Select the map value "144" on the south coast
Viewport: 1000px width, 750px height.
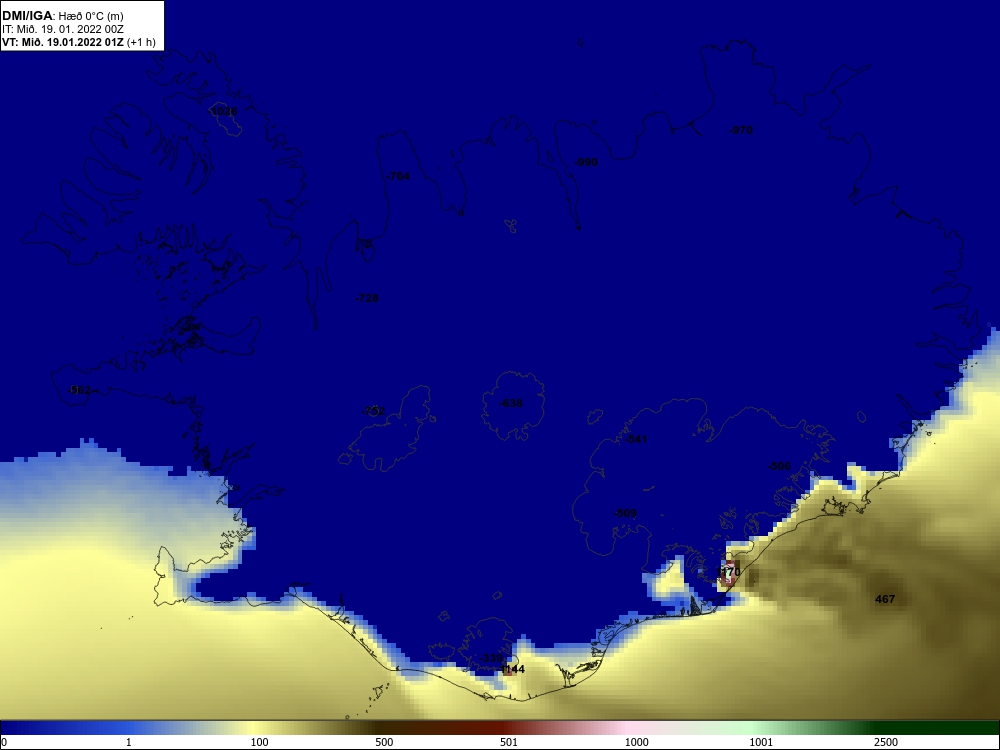514,669
